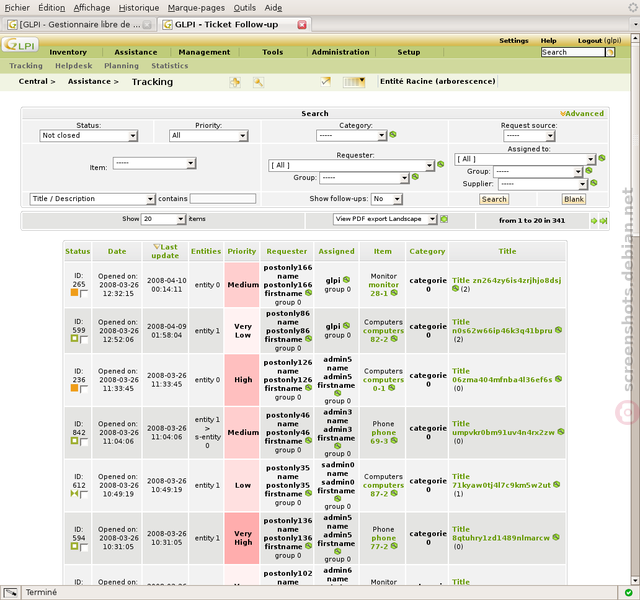Open the Item dropdown
Image resolution: width=640 pixels, height=600 pixels.
154,163
